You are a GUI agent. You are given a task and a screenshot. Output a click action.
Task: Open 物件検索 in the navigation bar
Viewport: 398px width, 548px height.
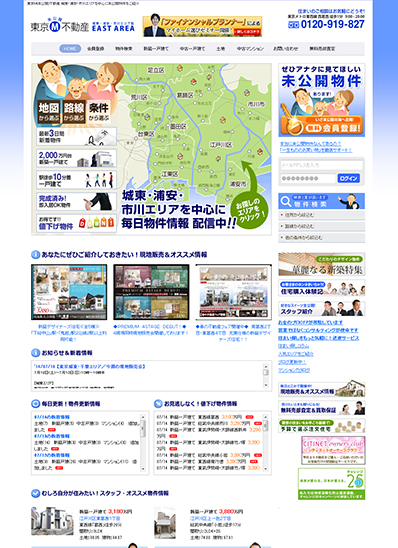tap(124, 49)
